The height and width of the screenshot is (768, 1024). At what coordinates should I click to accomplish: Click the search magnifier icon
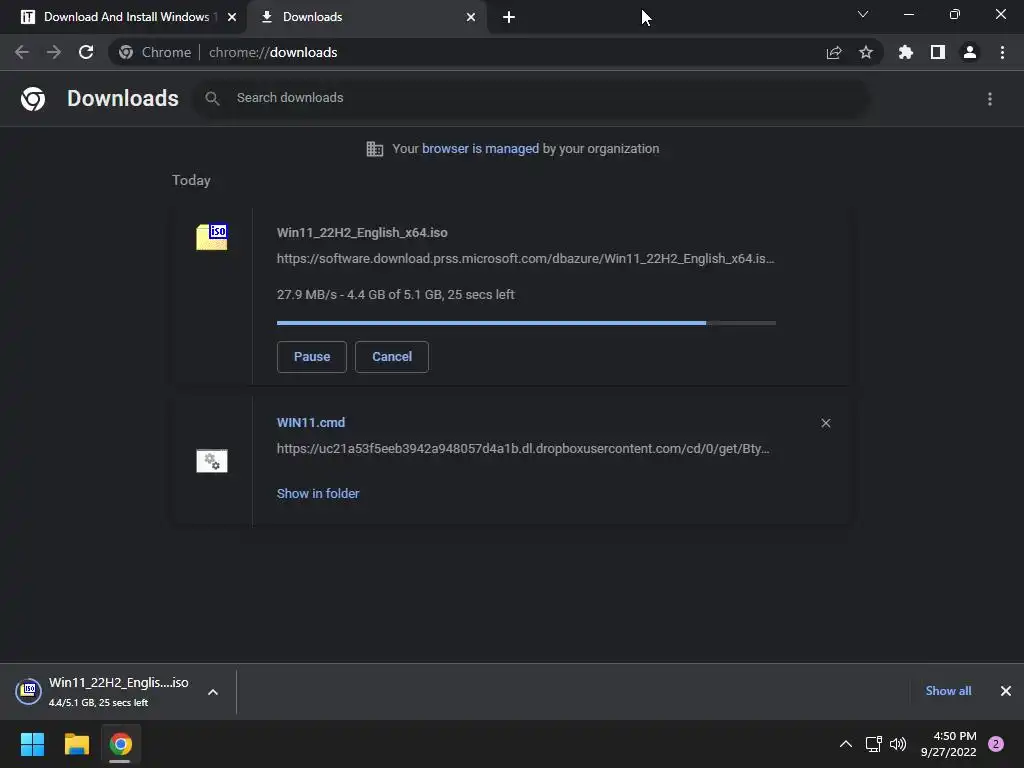click(x=212, y=99)
